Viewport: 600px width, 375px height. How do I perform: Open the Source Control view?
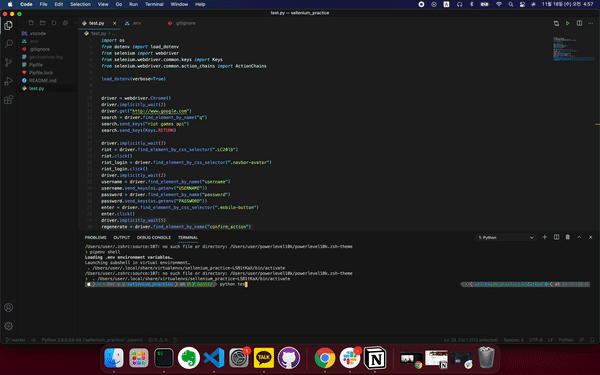tap(8, 62)
